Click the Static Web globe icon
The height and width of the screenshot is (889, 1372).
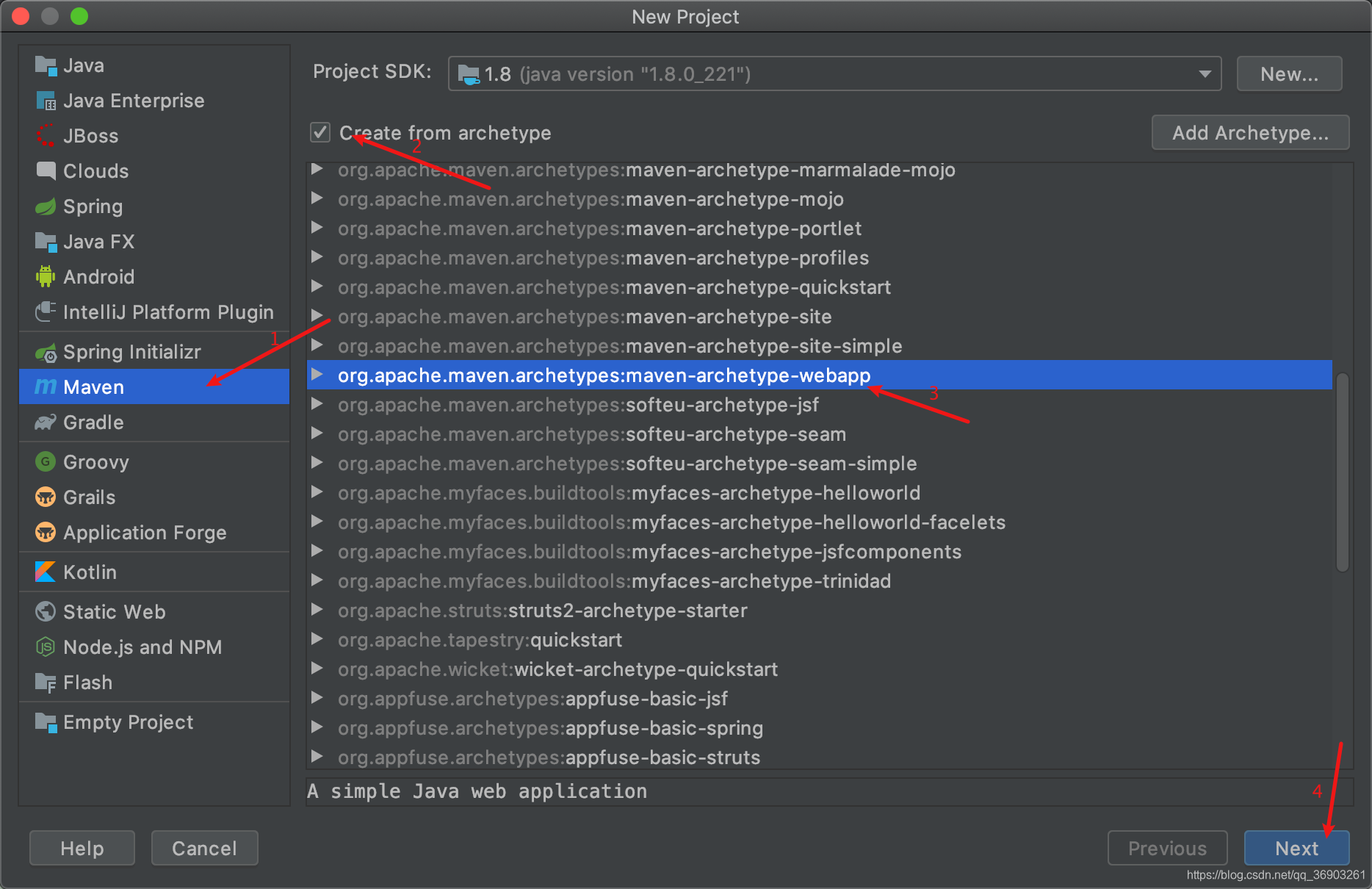click(x=46, y=611)
